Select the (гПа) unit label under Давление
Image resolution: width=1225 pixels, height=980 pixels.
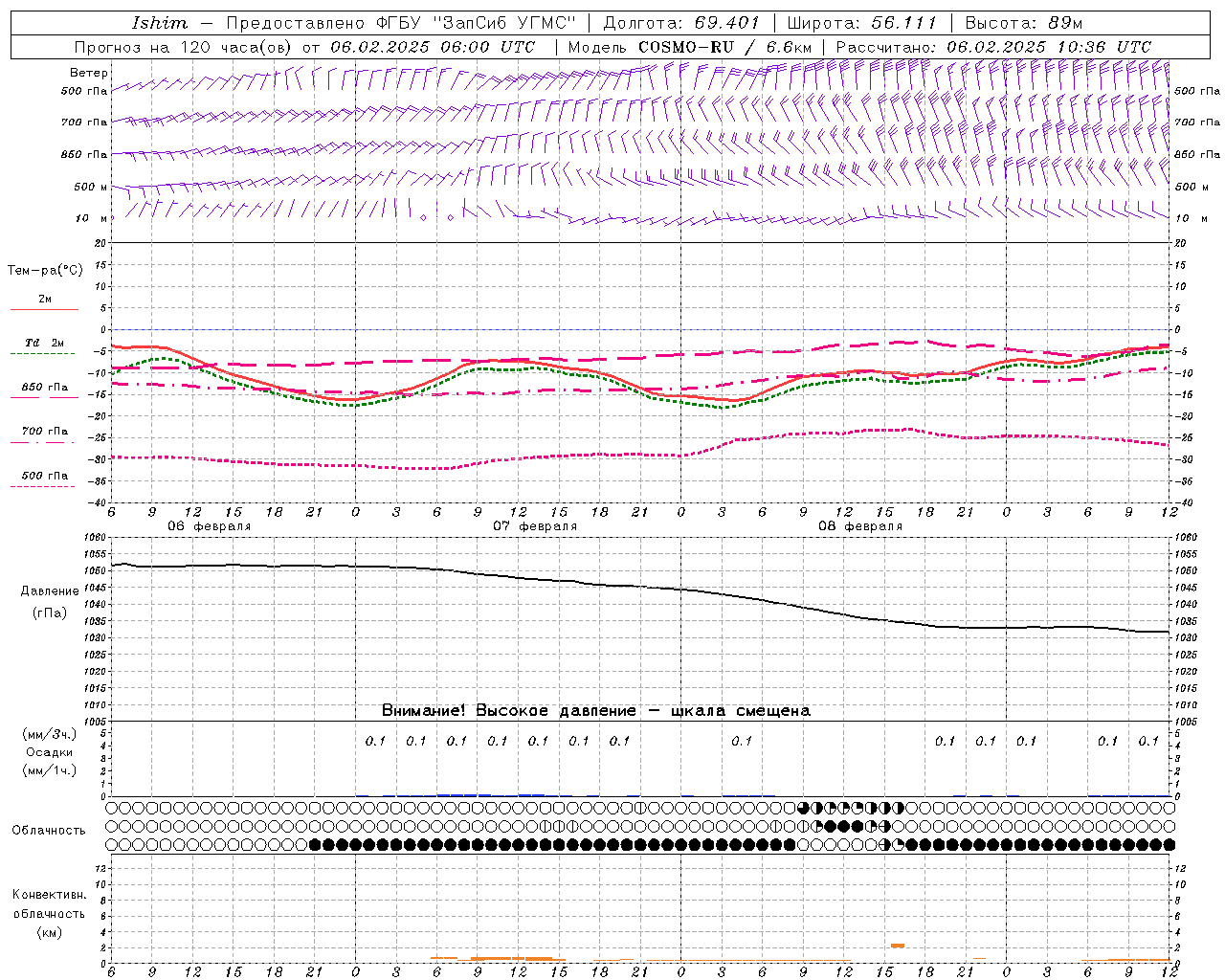tap(50, 612)
